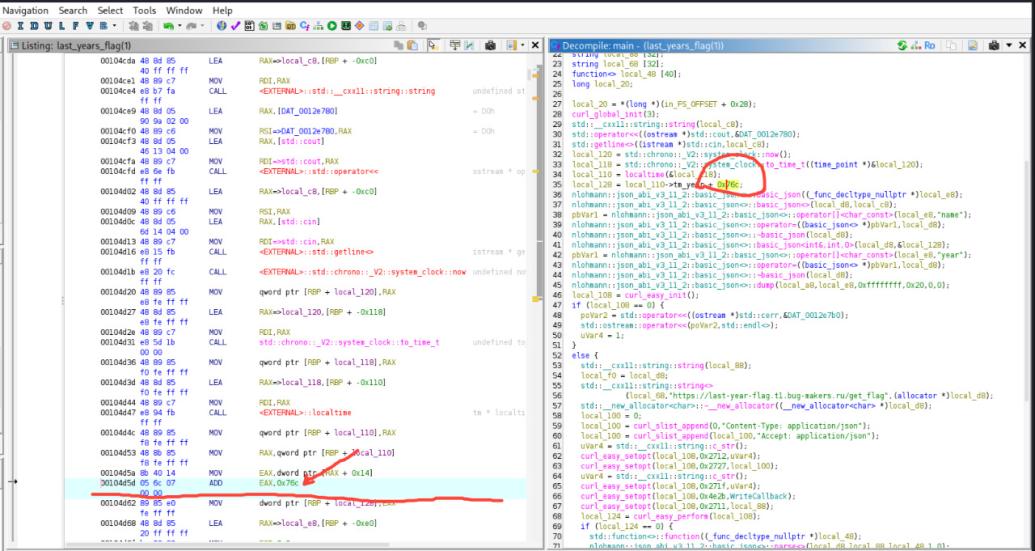Select the 'B' next bookmark navigation icon
The width and height of the screenshot is (1035, 551).
point(104,26)
